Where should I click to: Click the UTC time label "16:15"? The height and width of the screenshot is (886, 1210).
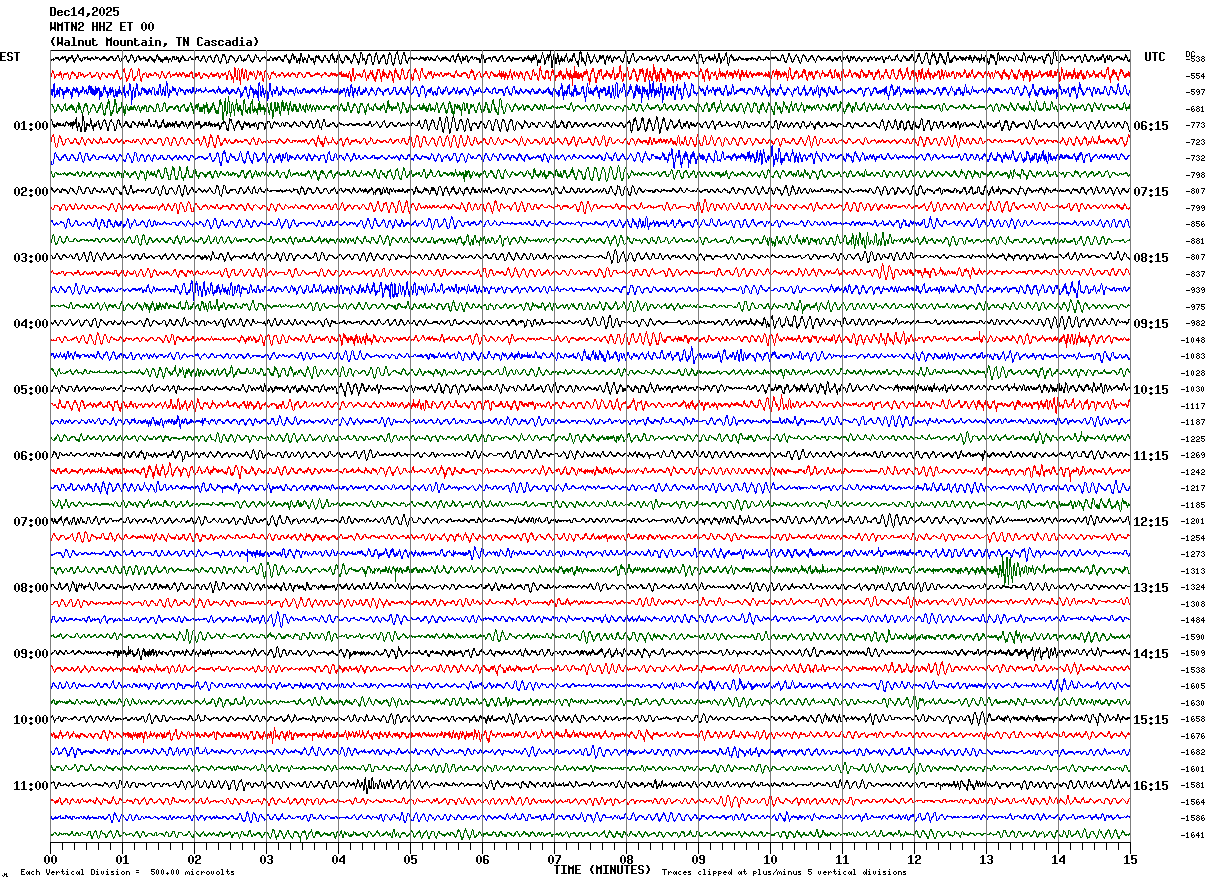(1151, 786)
